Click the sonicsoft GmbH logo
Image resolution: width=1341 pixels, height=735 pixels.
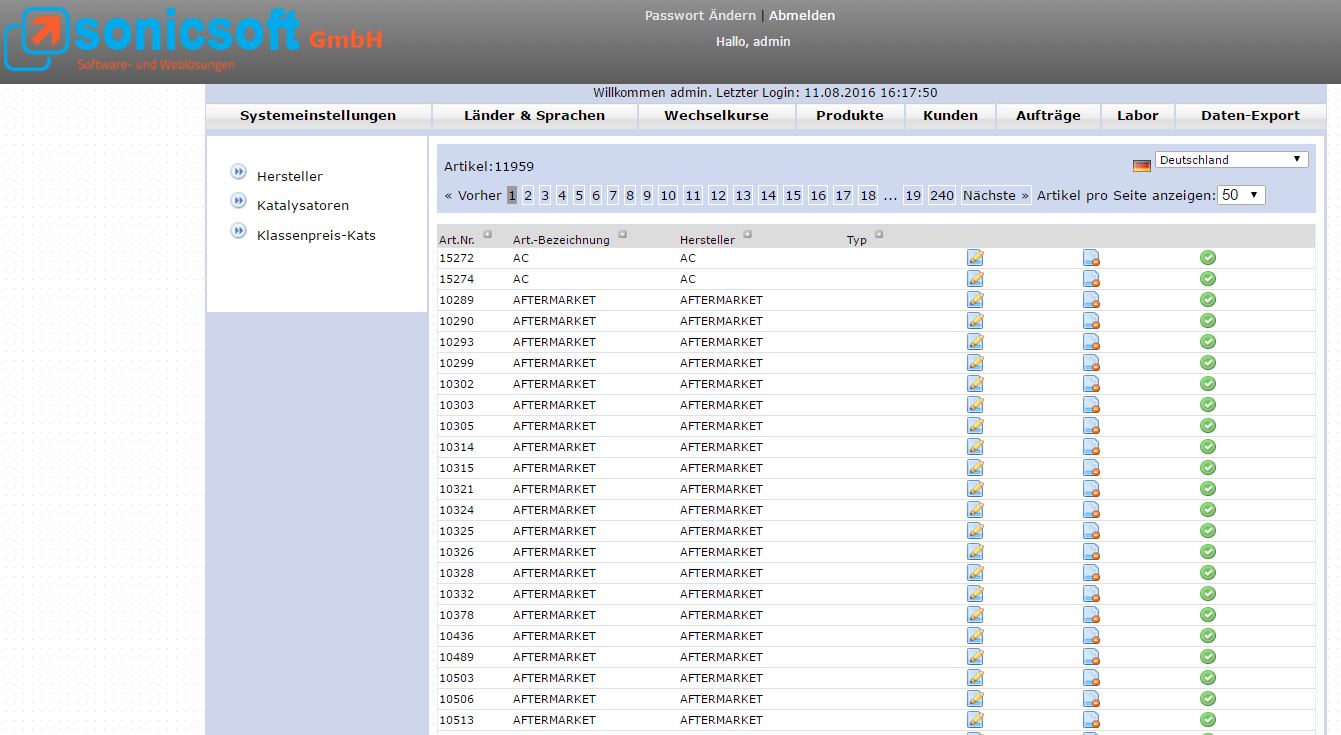coord(194,40)
